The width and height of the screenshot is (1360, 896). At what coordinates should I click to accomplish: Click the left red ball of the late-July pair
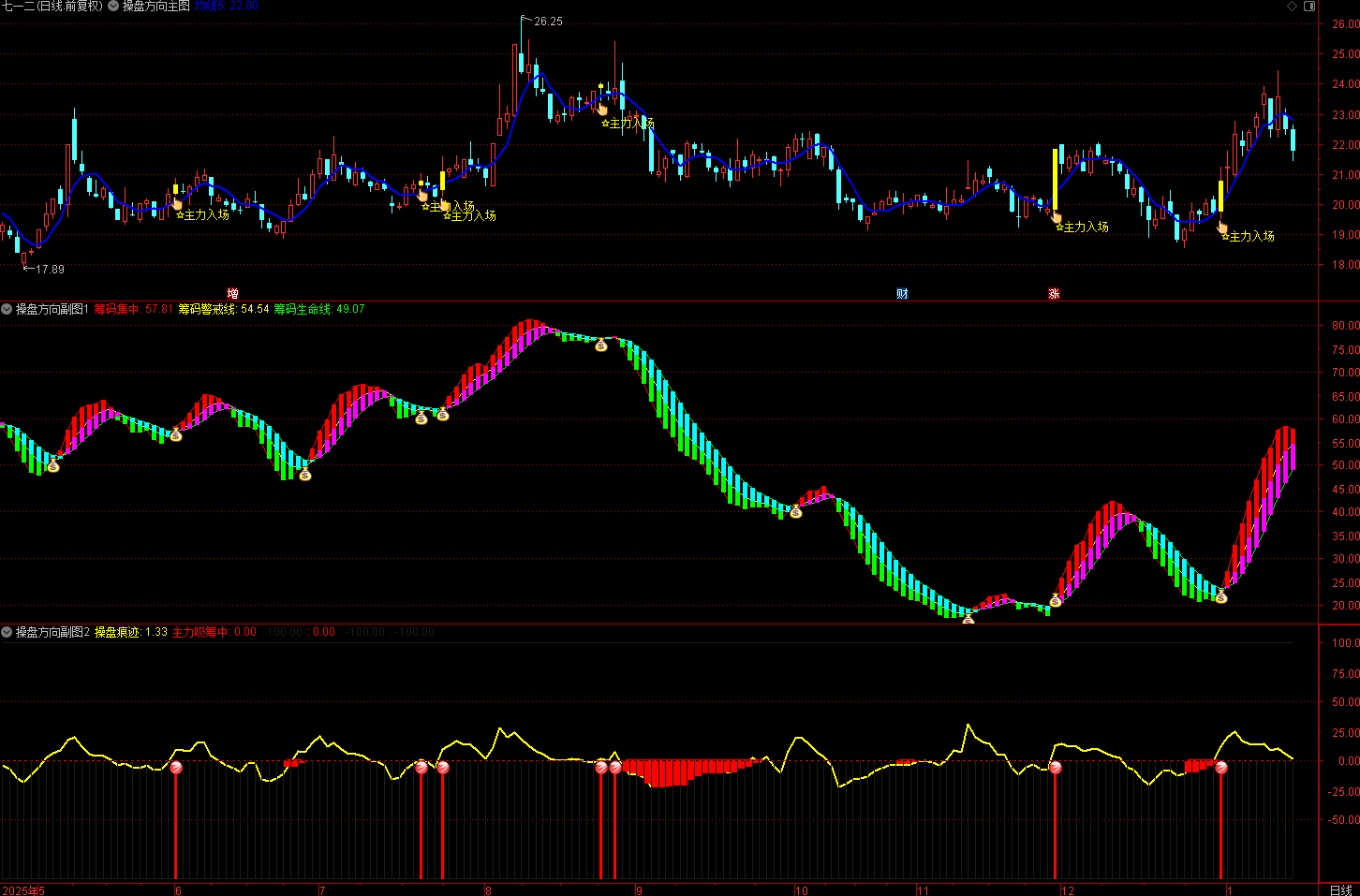click(x=421, y=768)
